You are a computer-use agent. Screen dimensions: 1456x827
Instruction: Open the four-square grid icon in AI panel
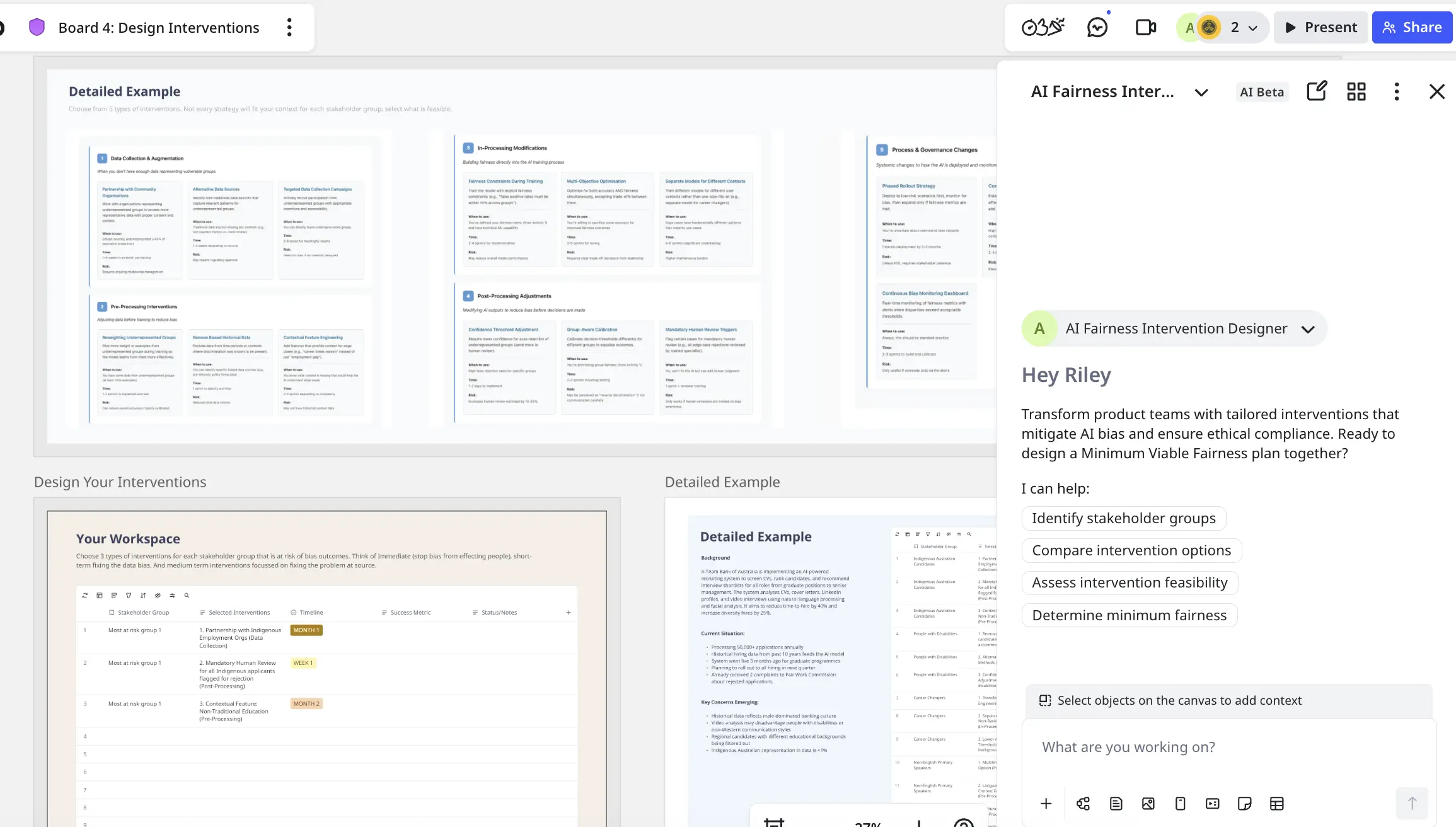pos(1356,91)
